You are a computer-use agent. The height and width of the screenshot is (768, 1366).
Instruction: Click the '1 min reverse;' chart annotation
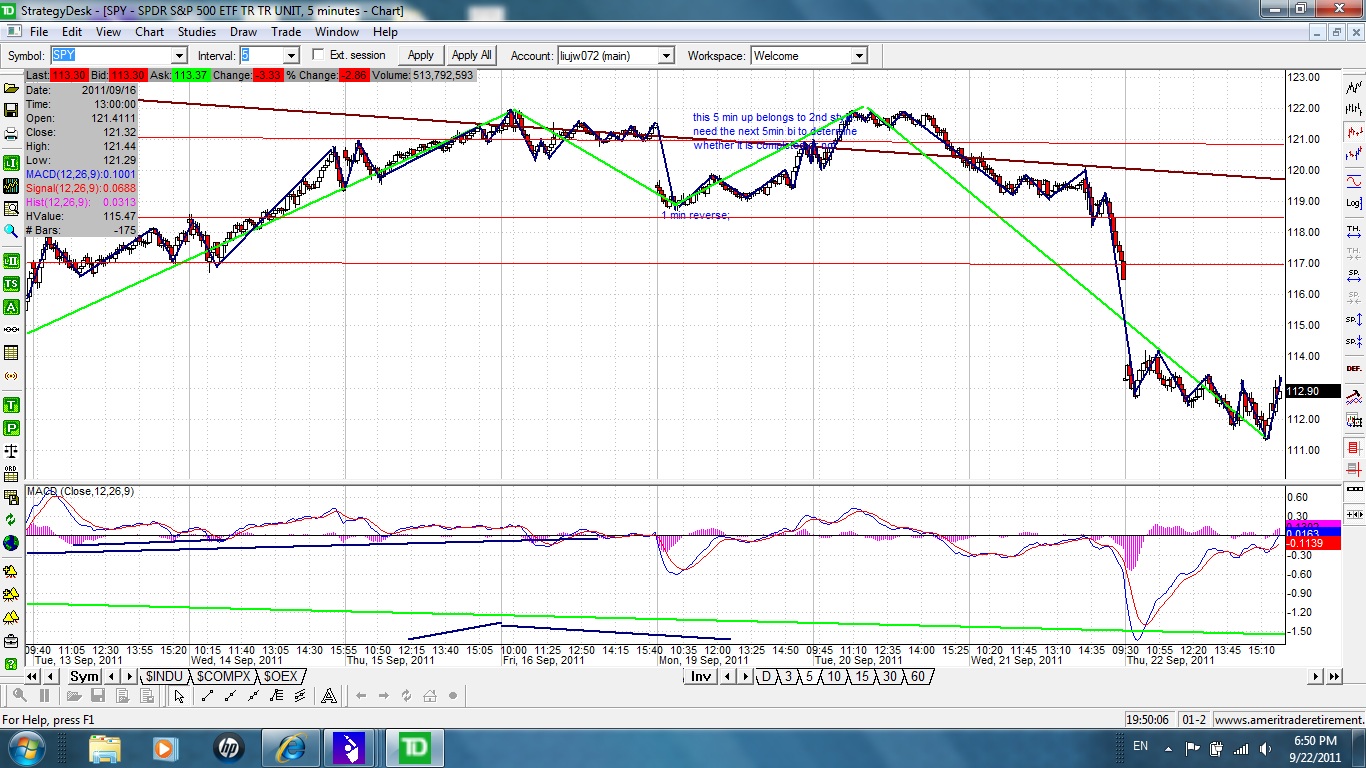coord(696,215)
